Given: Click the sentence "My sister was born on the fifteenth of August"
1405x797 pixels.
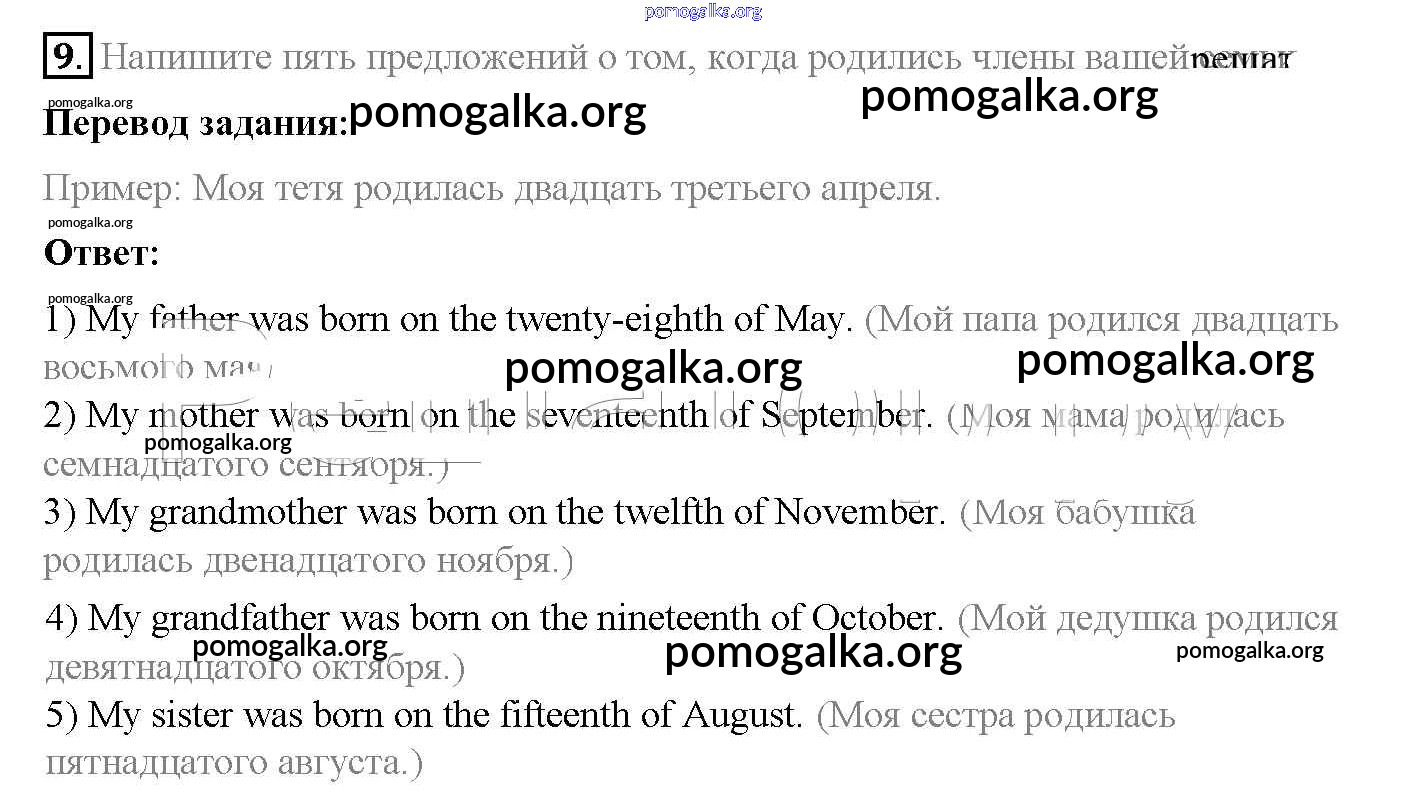Looking at the screenshot, I should click(424, 714).
